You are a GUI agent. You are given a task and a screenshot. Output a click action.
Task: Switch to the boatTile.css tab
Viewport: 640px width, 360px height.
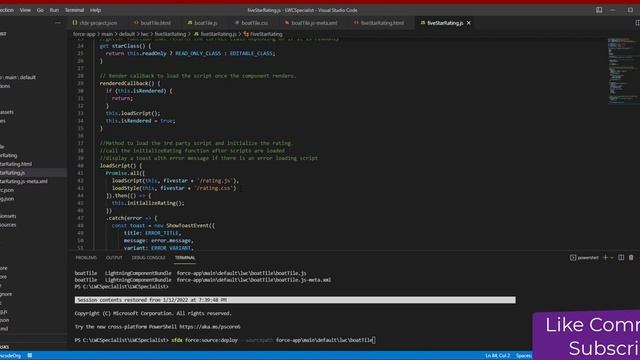click(251, 23)
